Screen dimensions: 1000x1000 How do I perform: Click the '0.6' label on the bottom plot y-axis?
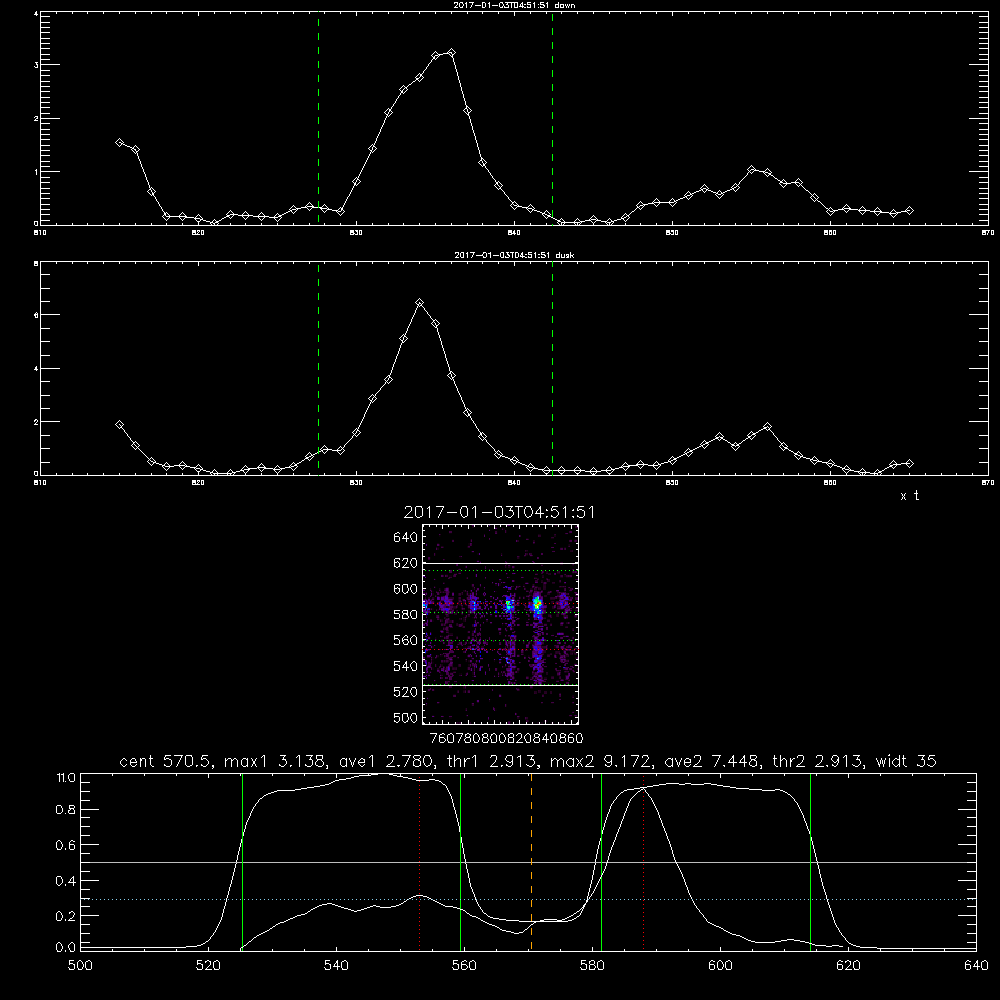pos(65,846)
